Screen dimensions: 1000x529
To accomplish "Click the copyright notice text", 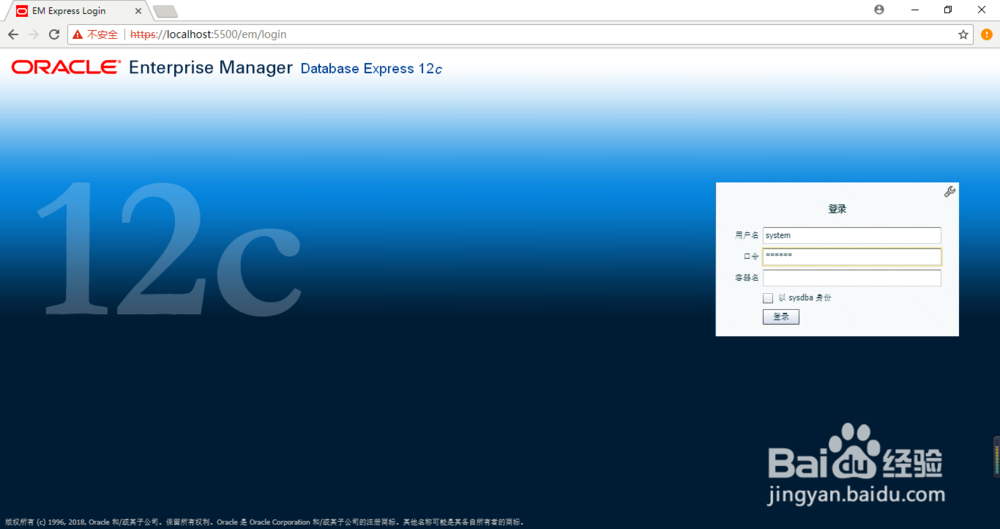I will 264,522.
